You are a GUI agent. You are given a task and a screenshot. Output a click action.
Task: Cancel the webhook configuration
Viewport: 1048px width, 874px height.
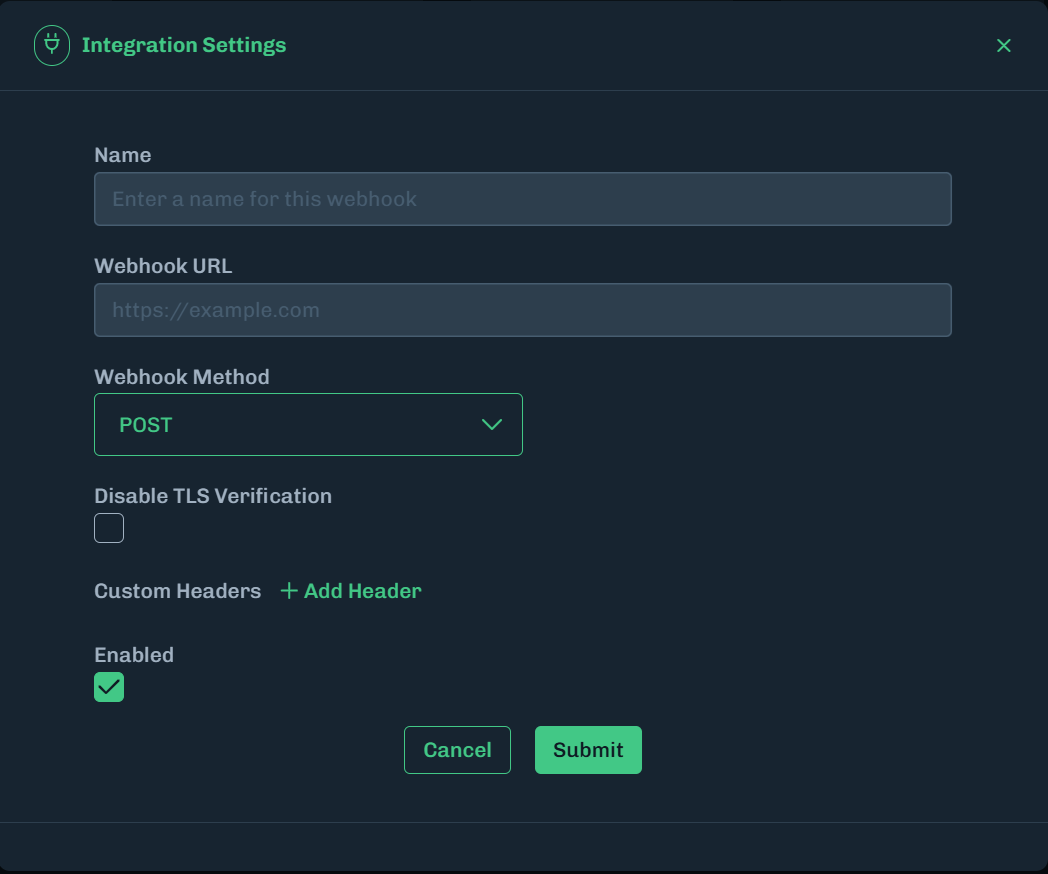(457, 750)
